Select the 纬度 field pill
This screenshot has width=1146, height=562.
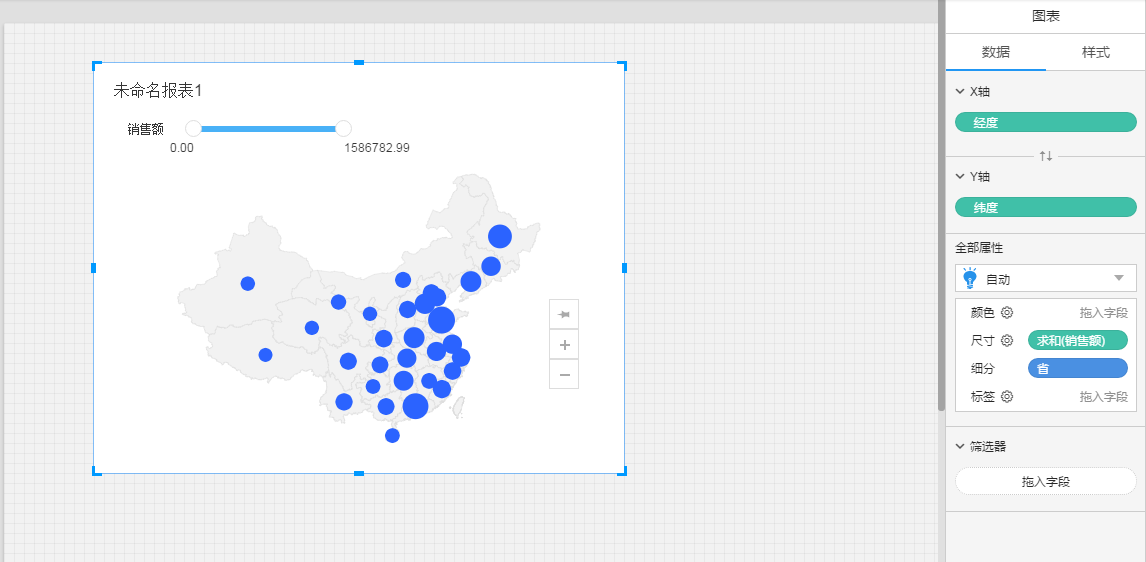[1045, 208]
